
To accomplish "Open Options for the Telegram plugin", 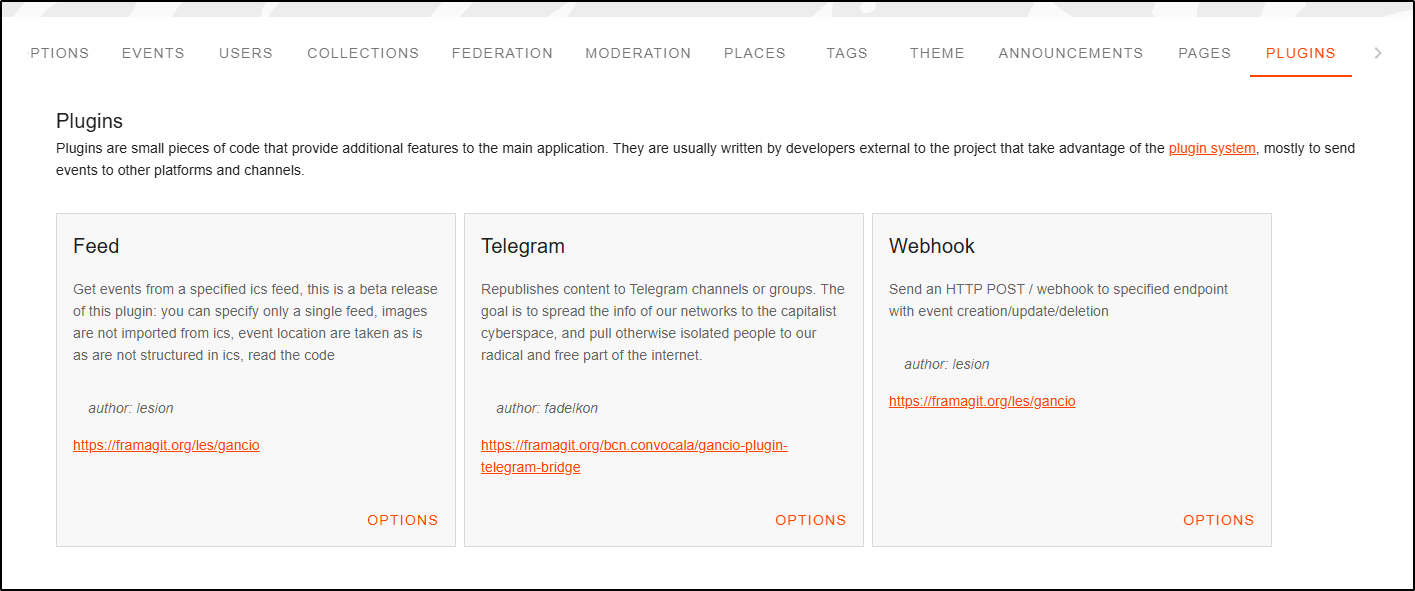I will pyautogui.click(x=811, y=520).
